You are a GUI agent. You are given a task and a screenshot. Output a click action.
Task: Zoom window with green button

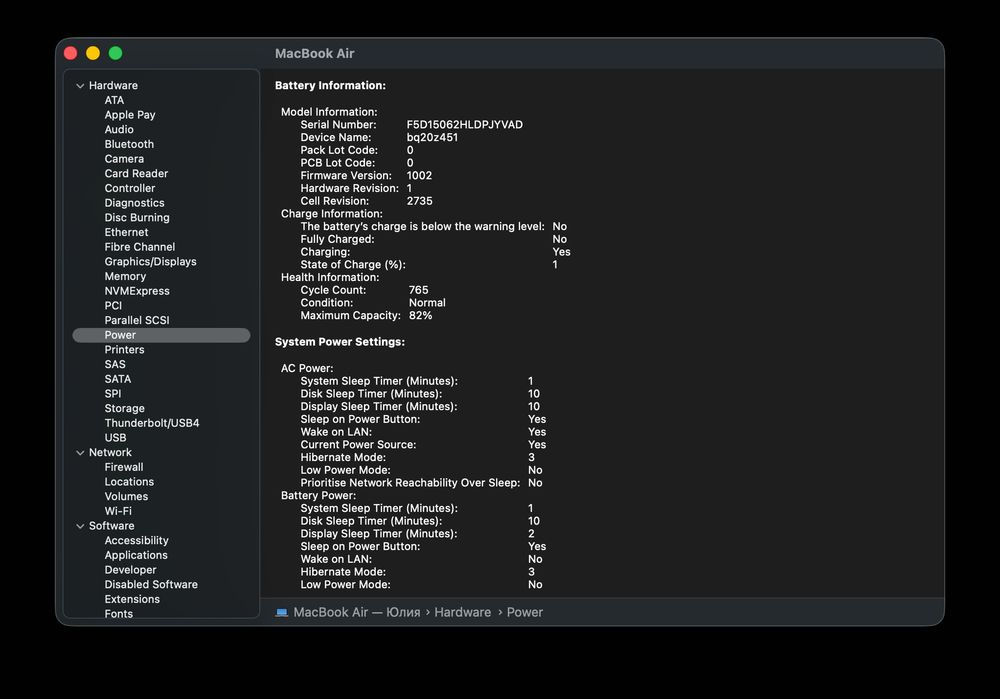(x=115, y=53)
